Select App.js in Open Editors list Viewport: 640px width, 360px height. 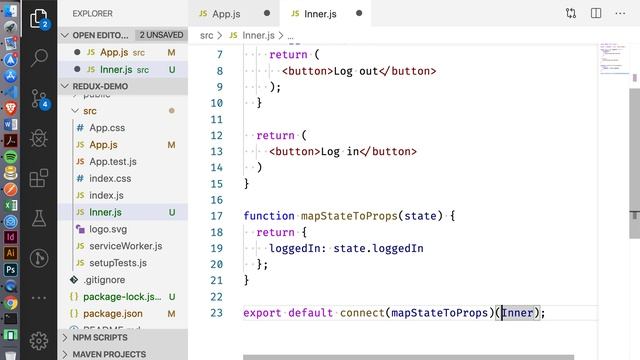tap(122, 52)
